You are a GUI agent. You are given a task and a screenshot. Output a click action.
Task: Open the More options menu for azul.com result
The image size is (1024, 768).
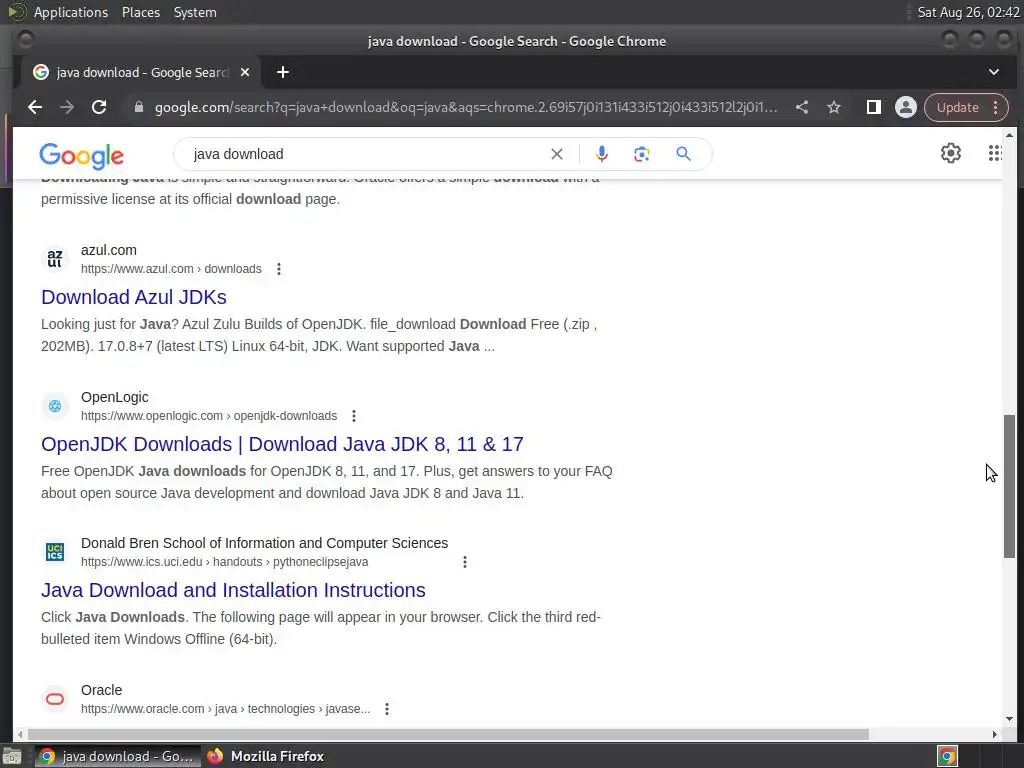point(279,269)
